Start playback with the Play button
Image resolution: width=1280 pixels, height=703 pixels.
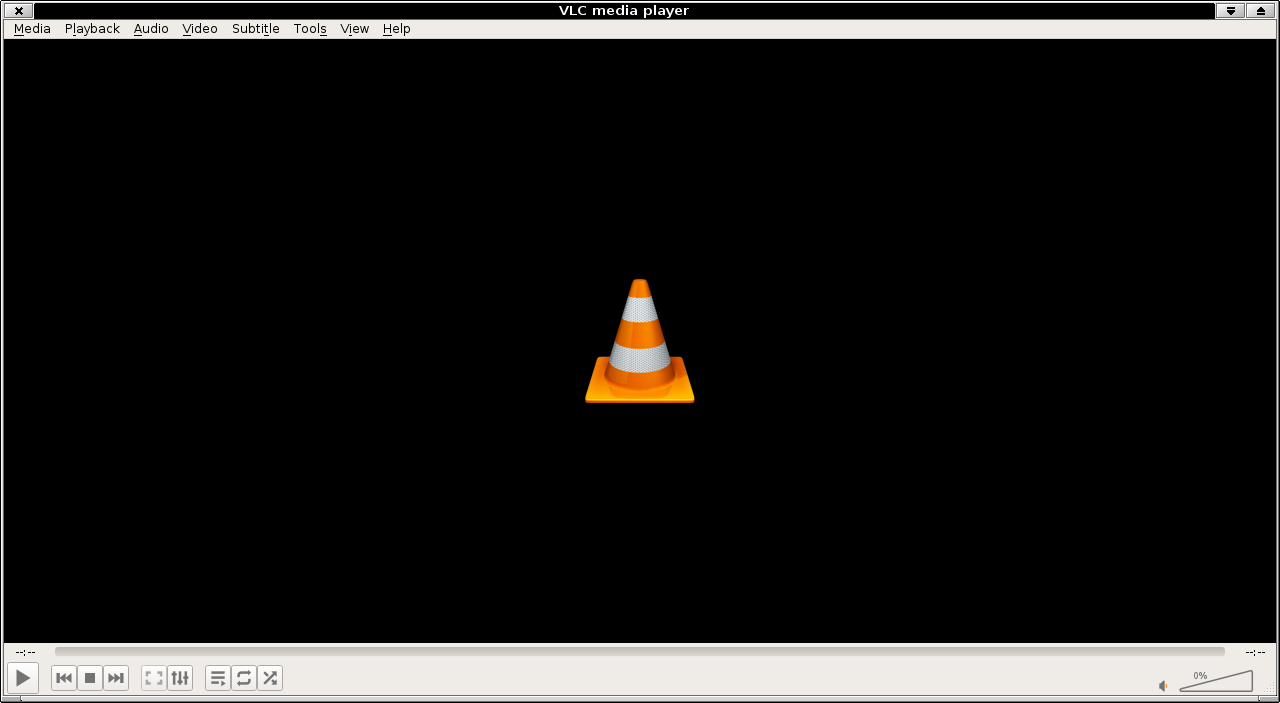(x=23, y=678)
